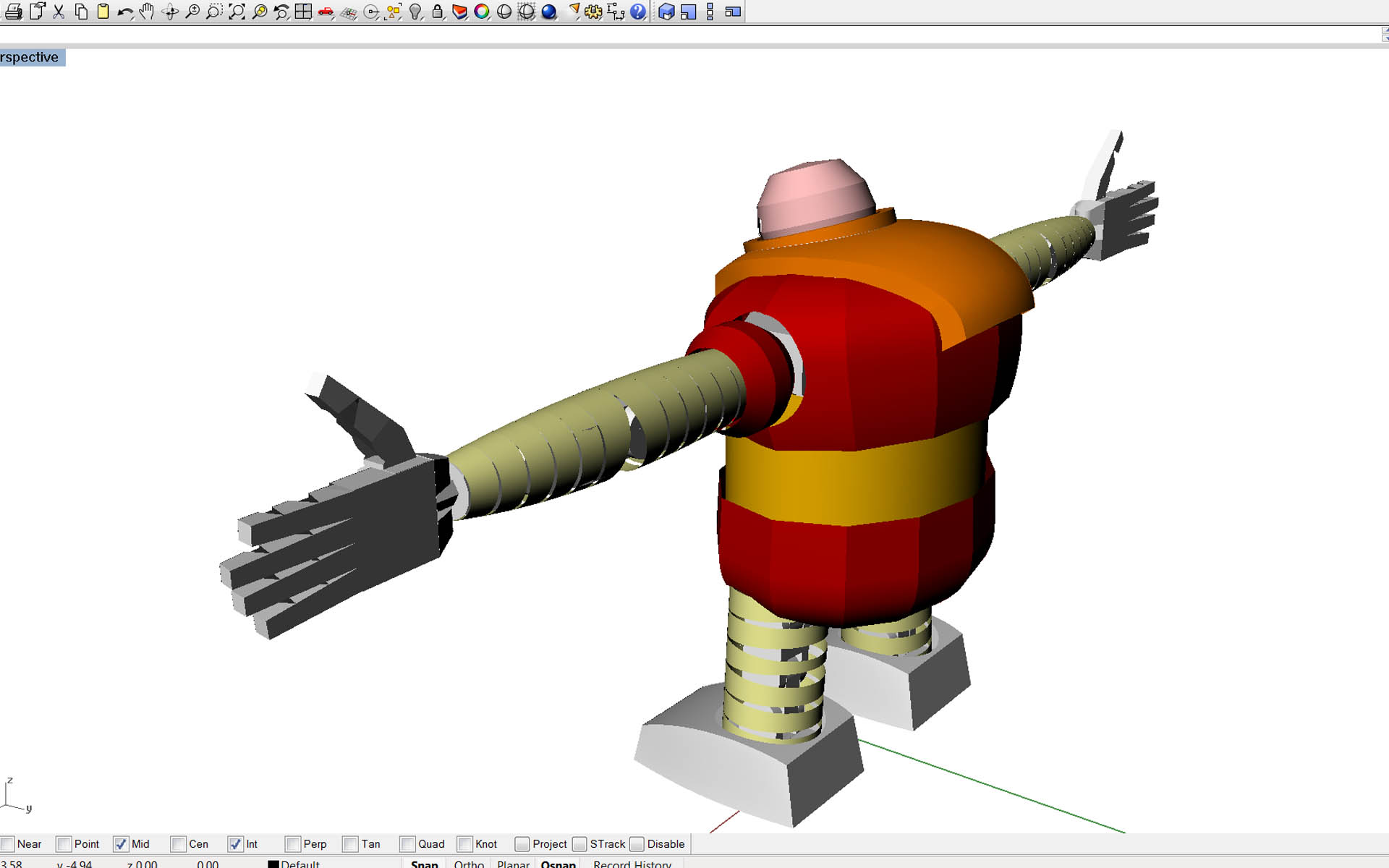This screenshot has height=868, width=1389.
Task: Toggle the Osnap status bar pane
Action: pos(558,864)
